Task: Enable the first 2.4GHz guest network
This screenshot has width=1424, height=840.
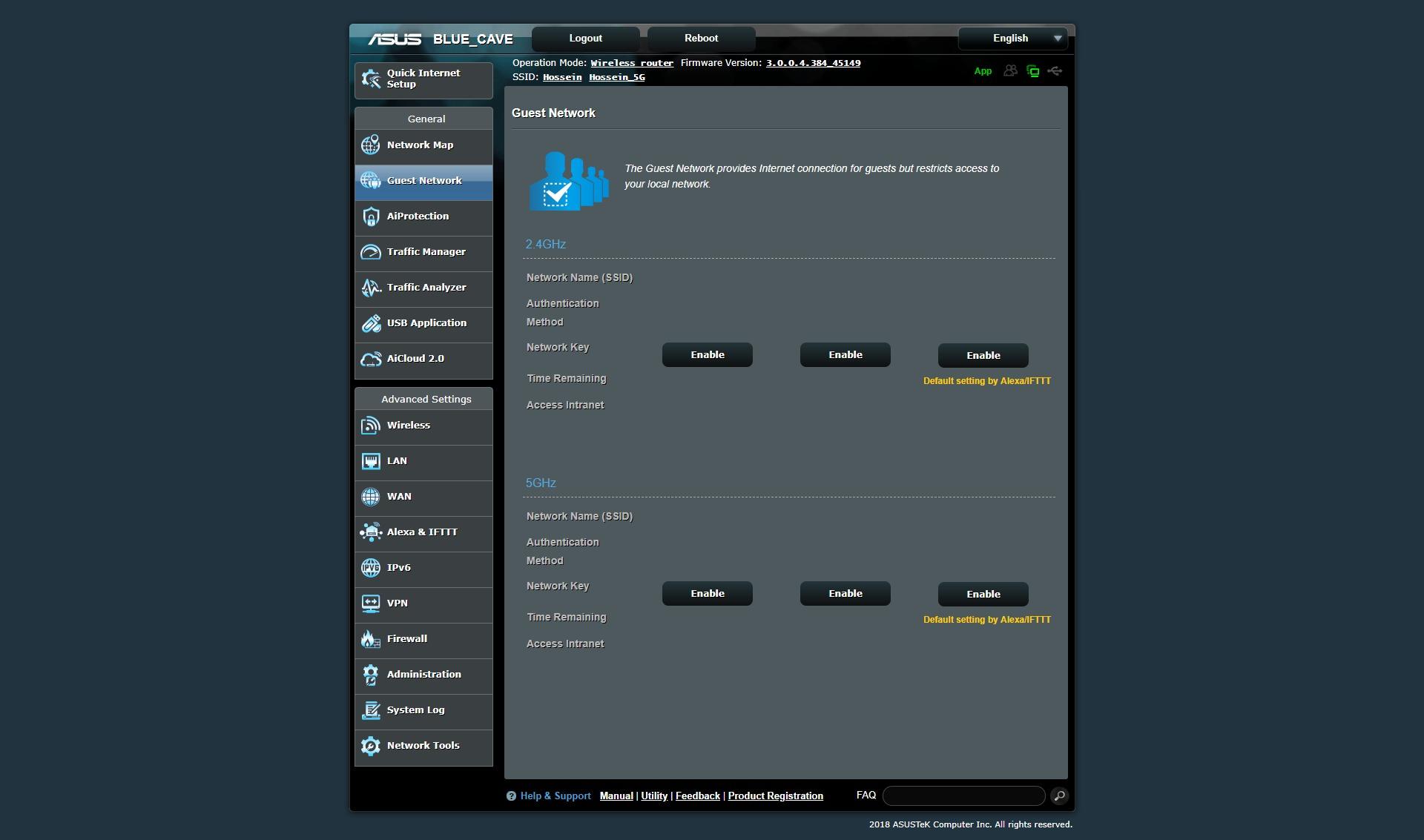Action: pyautogui.click(x=707, y=355)
